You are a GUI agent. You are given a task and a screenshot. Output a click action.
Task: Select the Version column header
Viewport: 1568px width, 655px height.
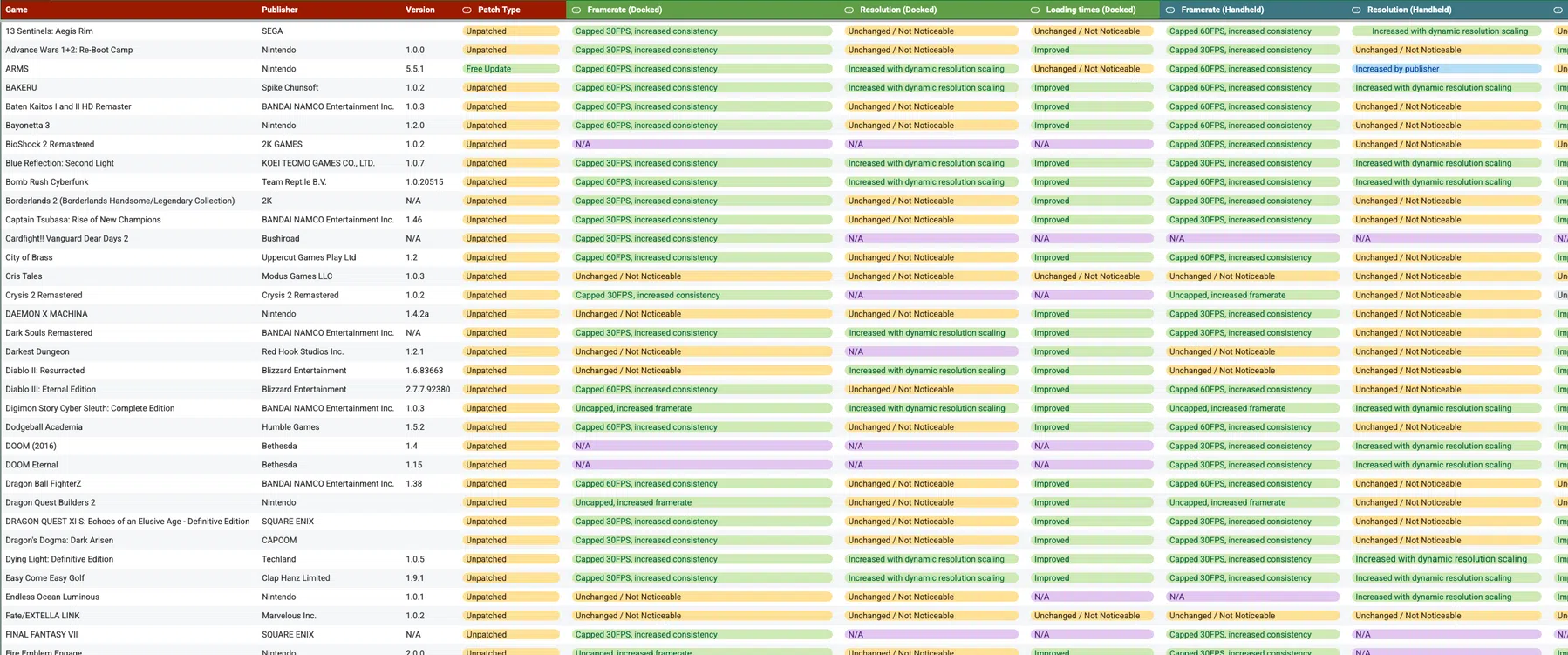point(420,10)
